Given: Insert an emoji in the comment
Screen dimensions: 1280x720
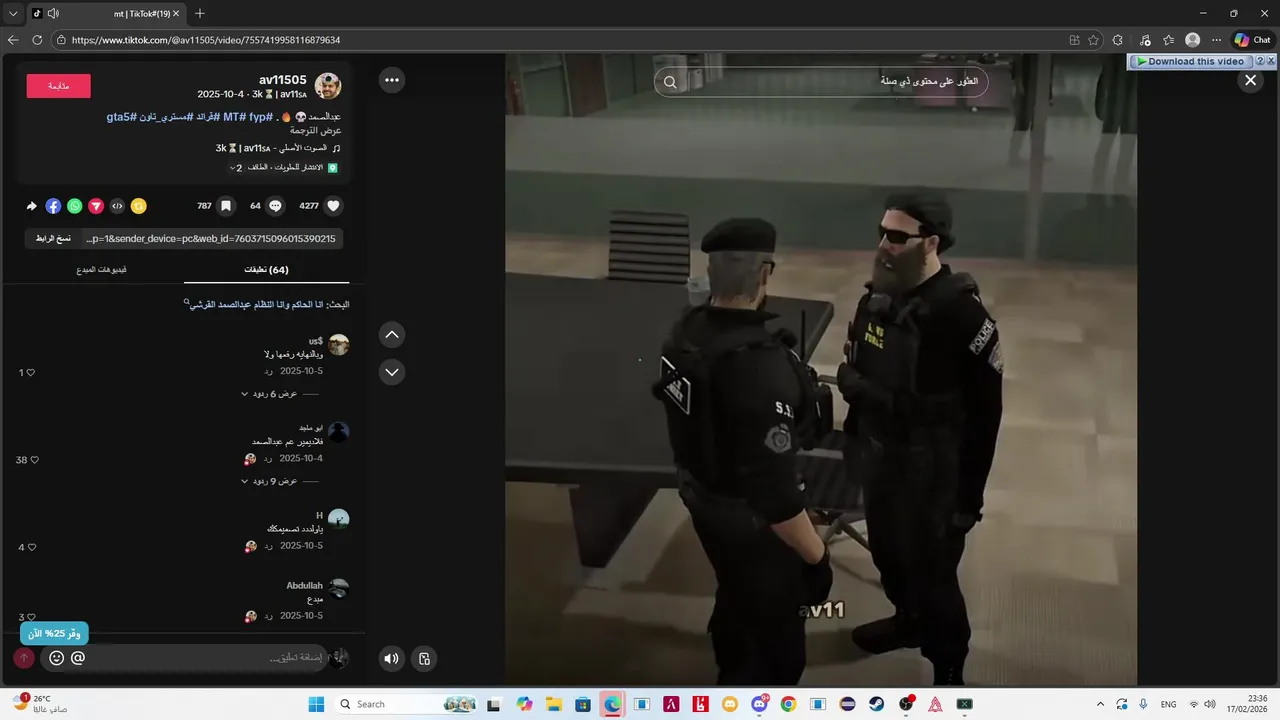Looking at the screenshot, I should [x=56, y=658].
